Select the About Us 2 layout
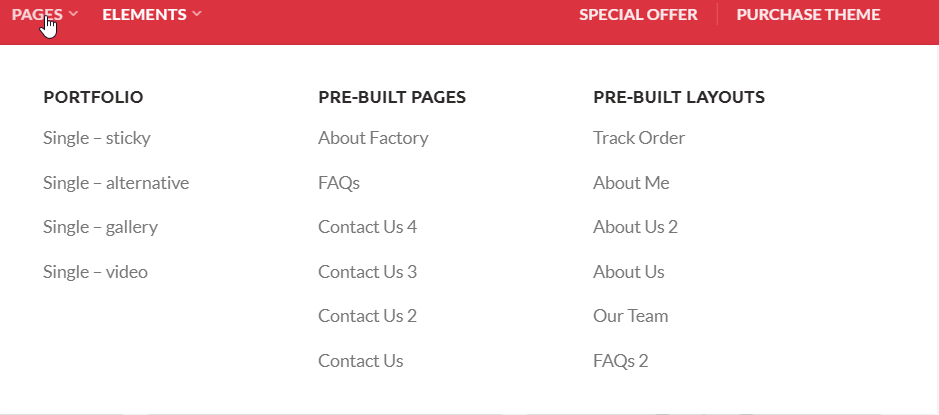939x415 pixels. 635,227
